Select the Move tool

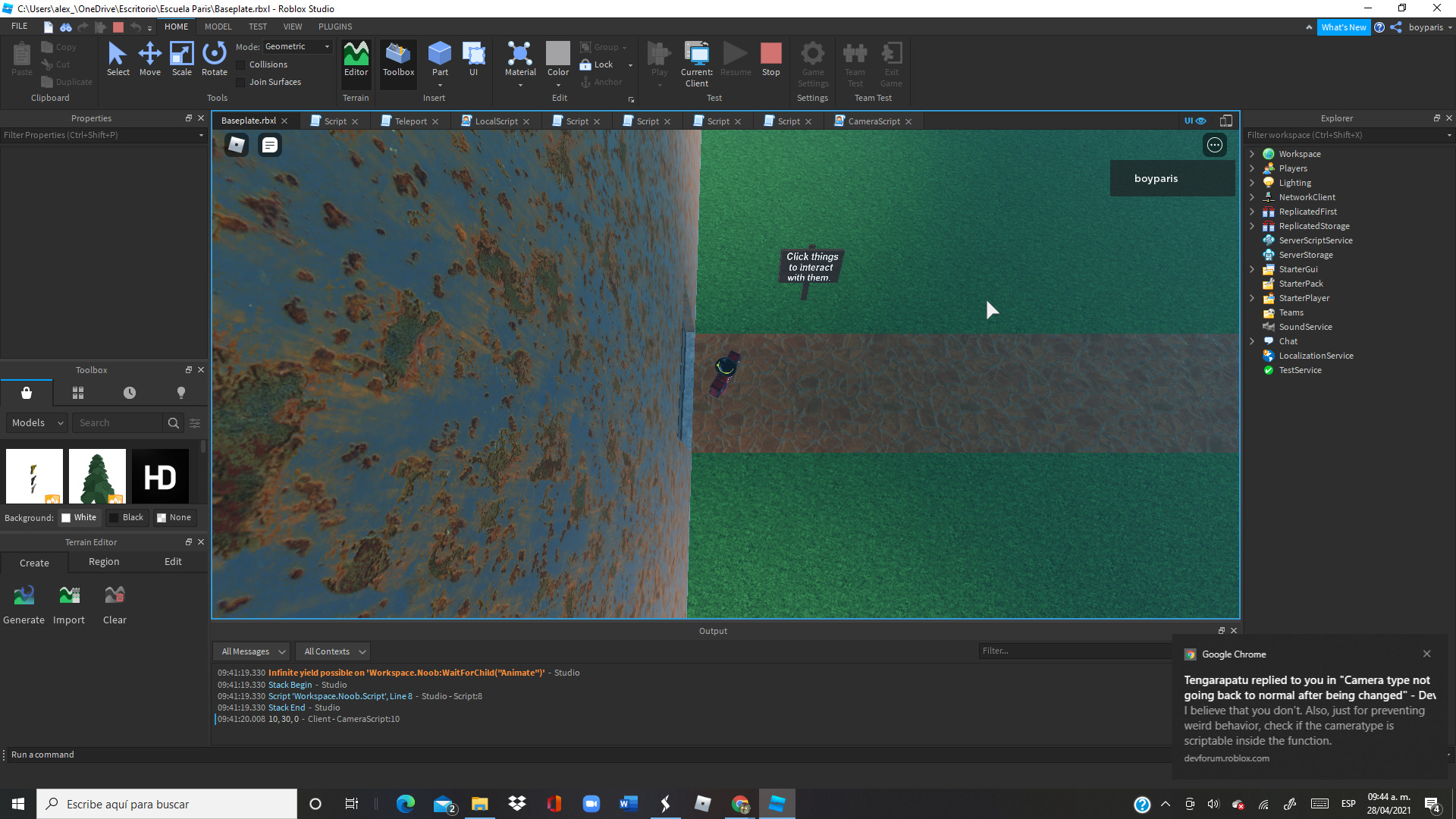pos(149,57)
